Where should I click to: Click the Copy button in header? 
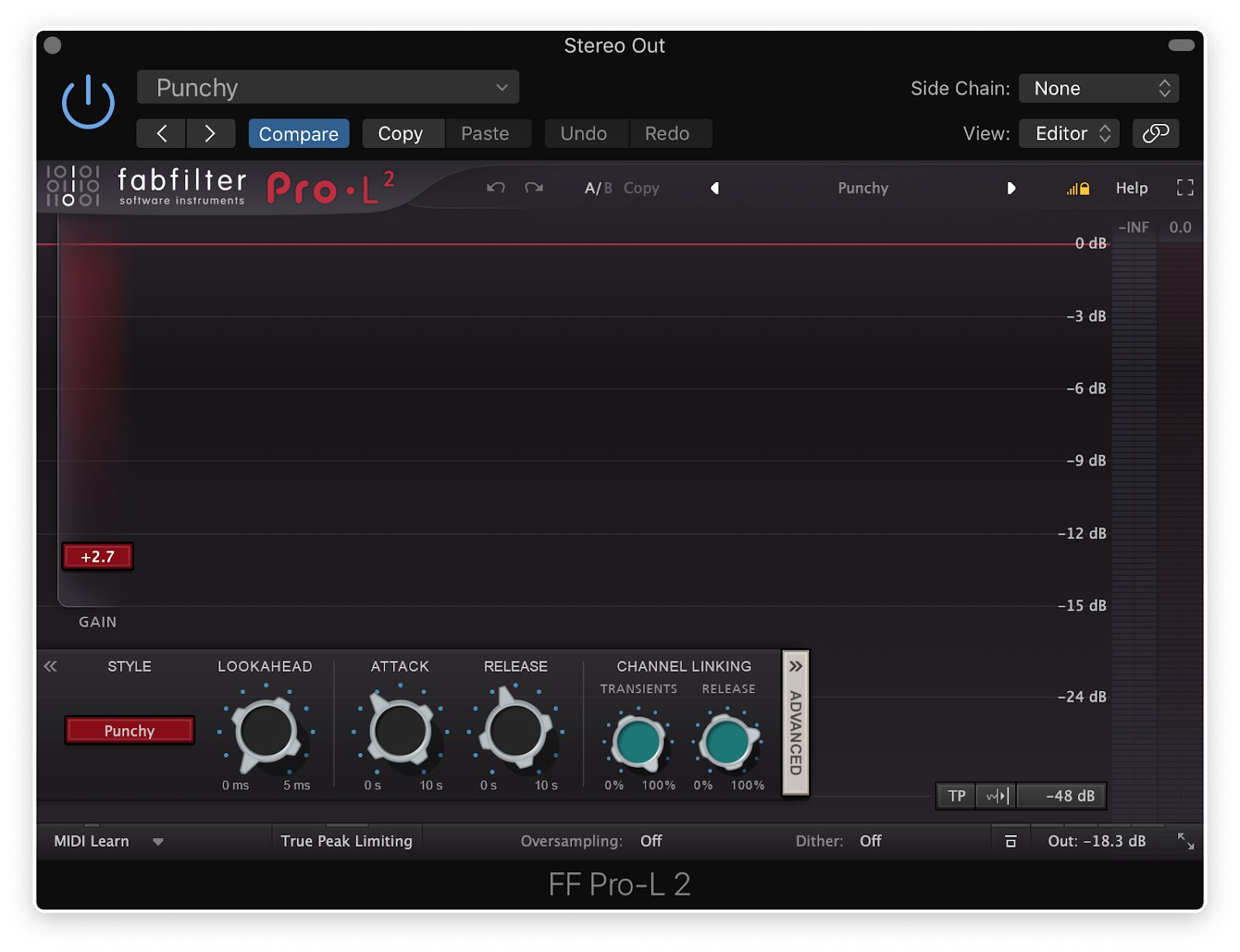(x=401, y=133)
